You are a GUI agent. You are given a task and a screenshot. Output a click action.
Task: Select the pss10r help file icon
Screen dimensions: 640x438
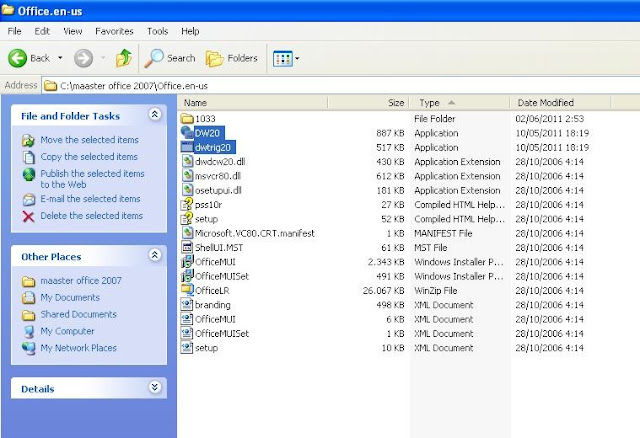click(x=187, y=204)
